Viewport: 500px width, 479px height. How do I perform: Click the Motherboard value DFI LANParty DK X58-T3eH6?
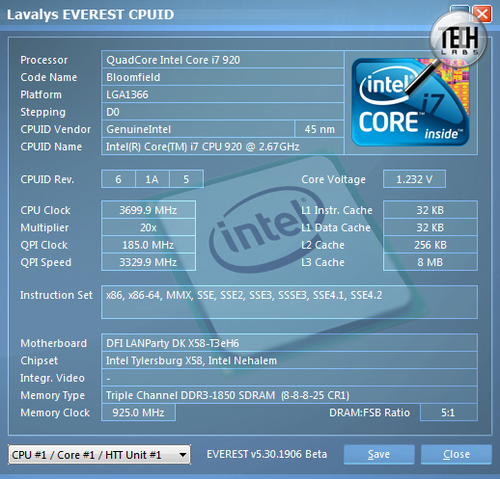[289, 343]
